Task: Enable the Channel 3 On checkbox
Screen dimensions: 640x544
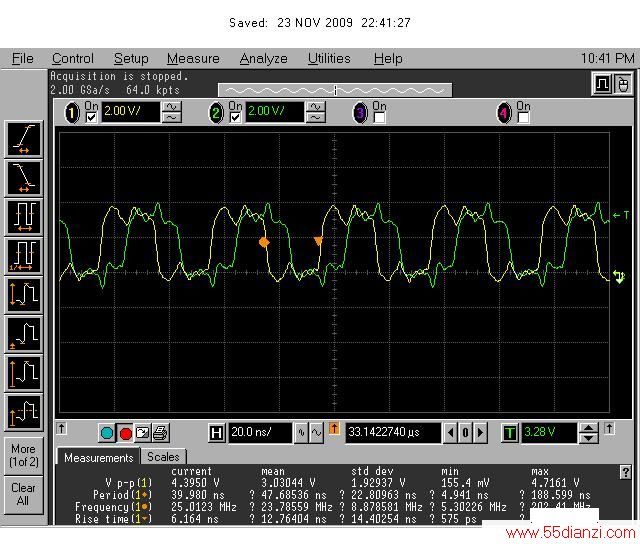Action: 379,118
